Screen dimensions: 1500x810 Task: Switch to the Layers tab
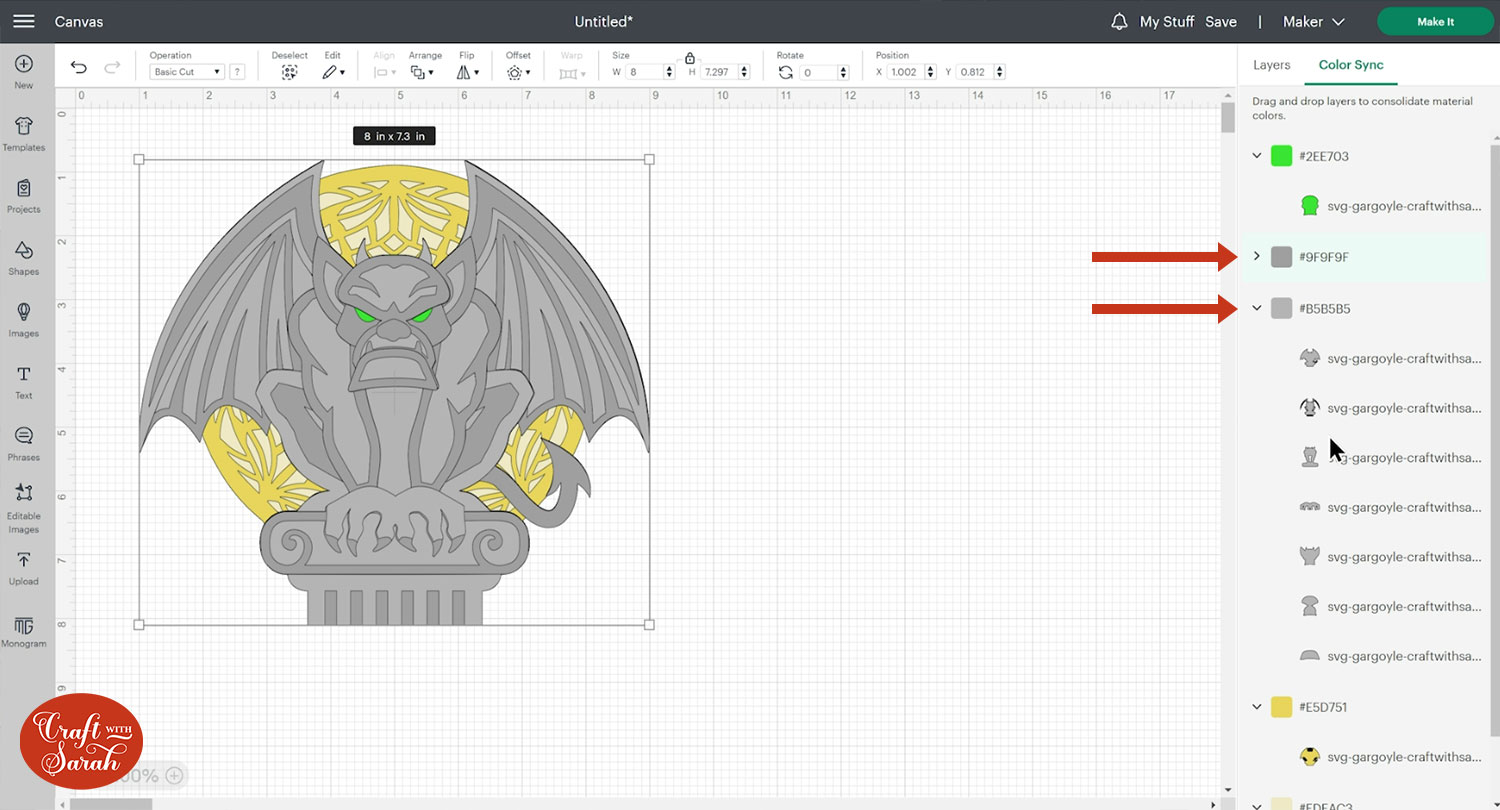pyautogui.click(x=1271, y=65)
